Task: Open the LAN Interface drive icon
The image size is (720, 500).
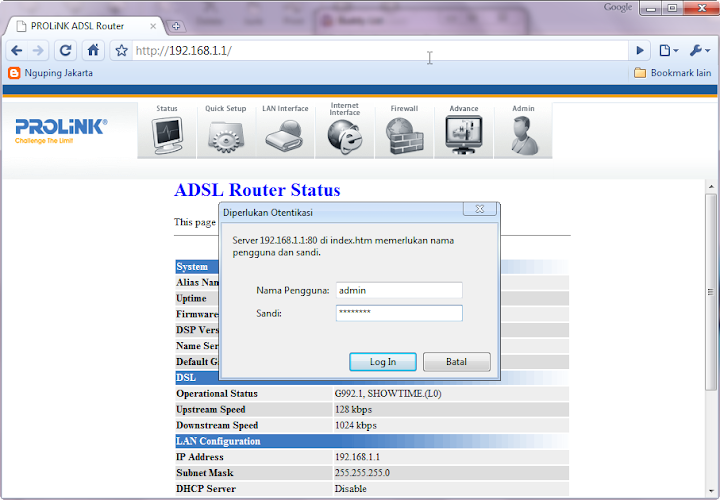Action: [284, 135]
